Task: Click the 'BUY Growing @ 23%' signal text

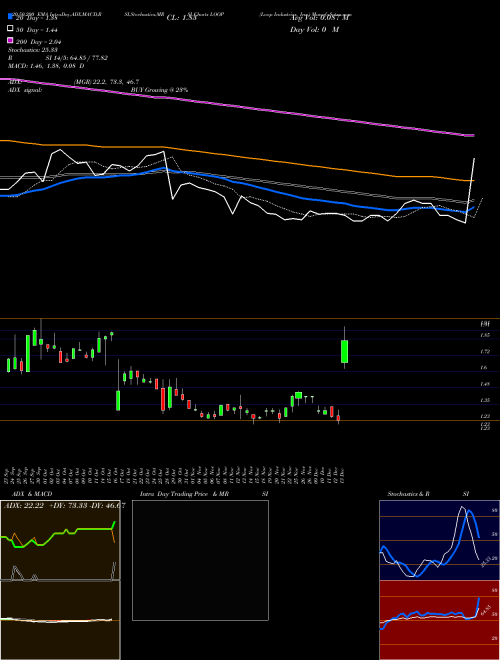Action: click(159, 90)
